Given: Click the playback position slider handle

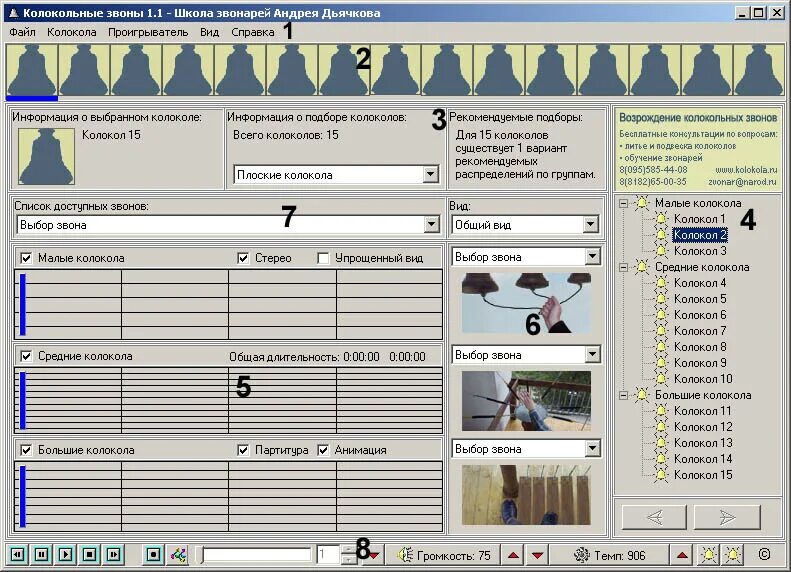Looking at the screenshot, I should (200, 555).
